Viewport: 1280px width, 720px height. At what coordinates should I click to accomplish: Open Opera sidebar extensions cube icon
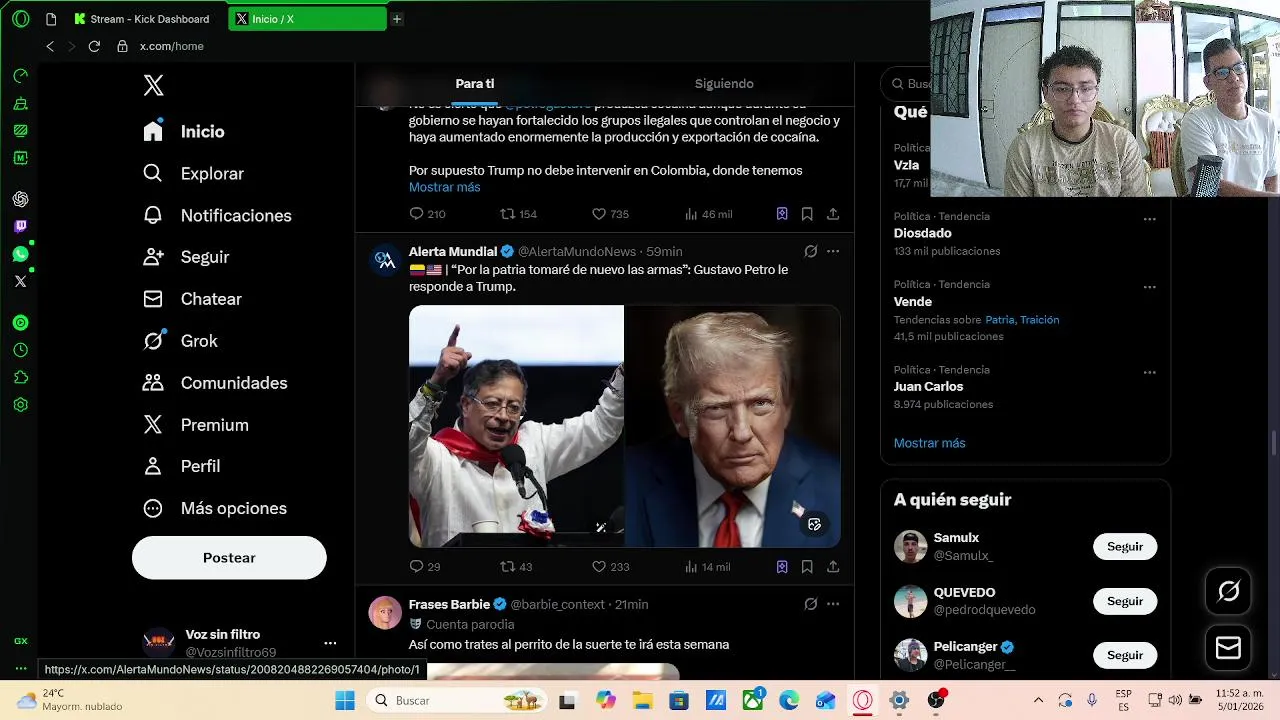pyautogui.click(x=20, y=378)
